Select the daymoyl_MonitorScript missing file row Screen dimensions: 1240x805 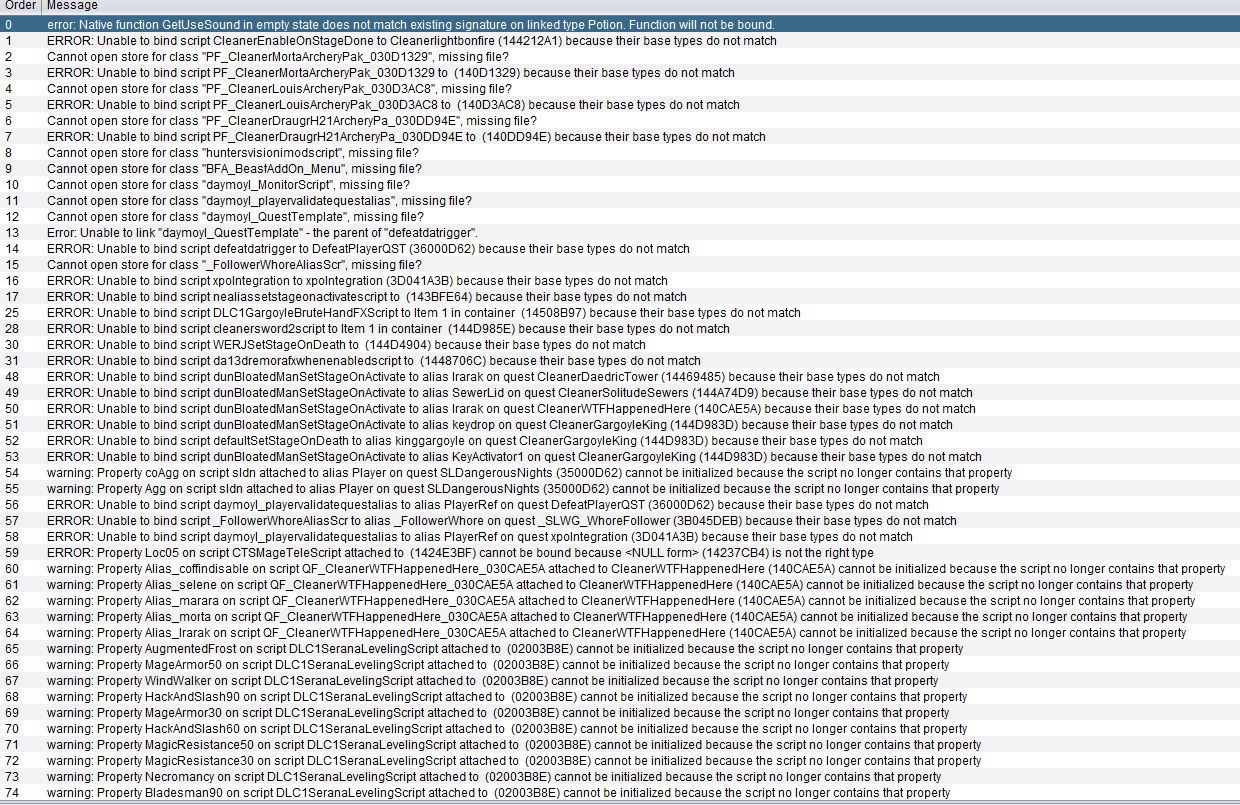(x=228, y=185)
